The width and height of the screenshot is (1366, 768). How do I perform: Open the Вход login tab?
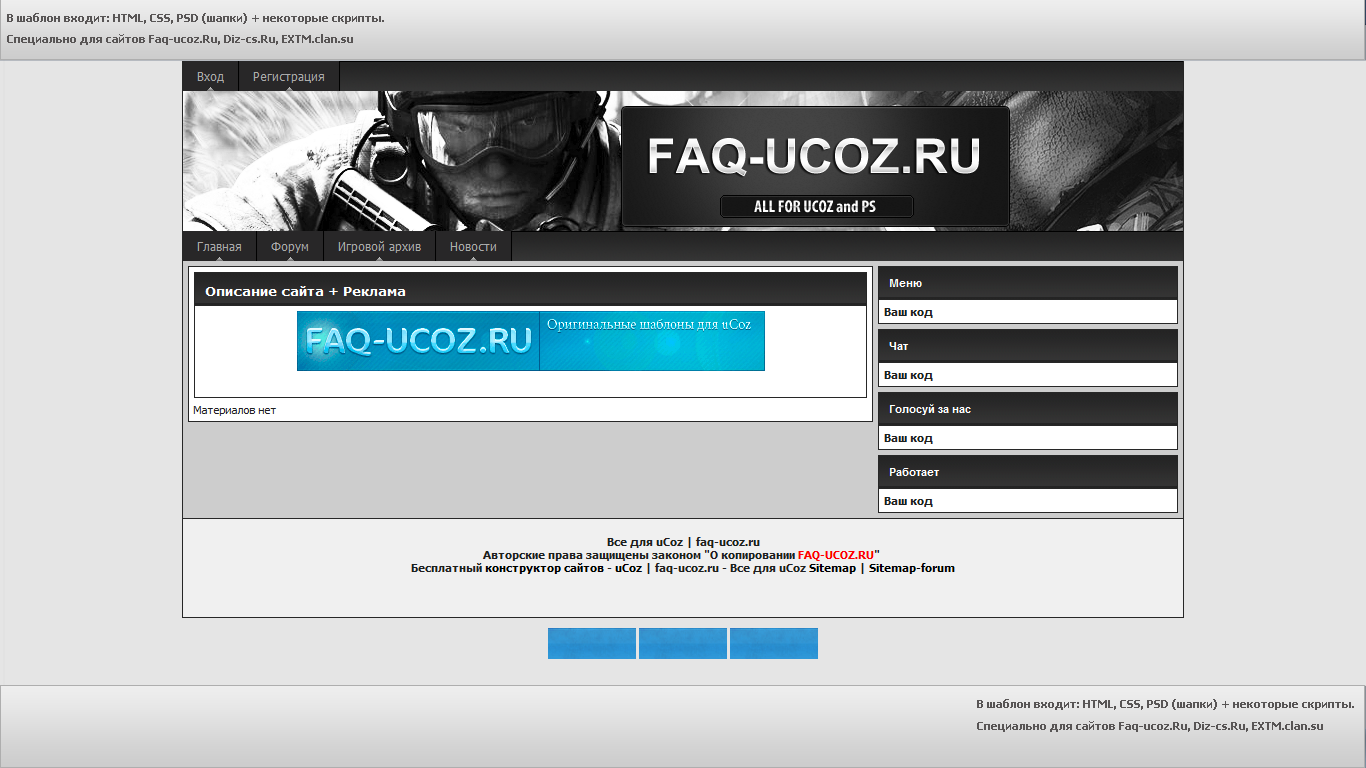click(210, 76)
